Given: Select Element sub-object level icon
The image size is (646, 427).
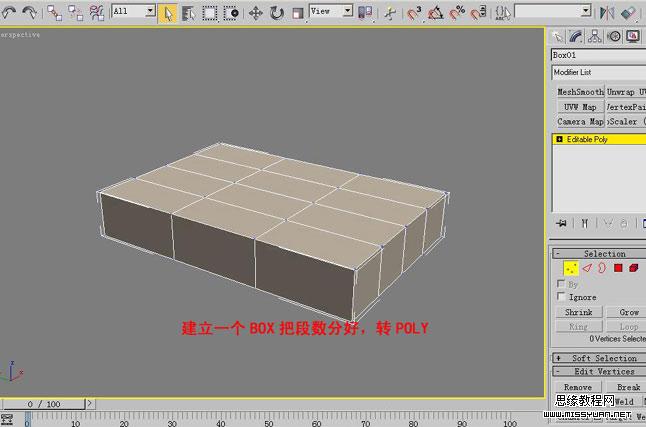Looking at the screenshot, I should pos(633,268).
